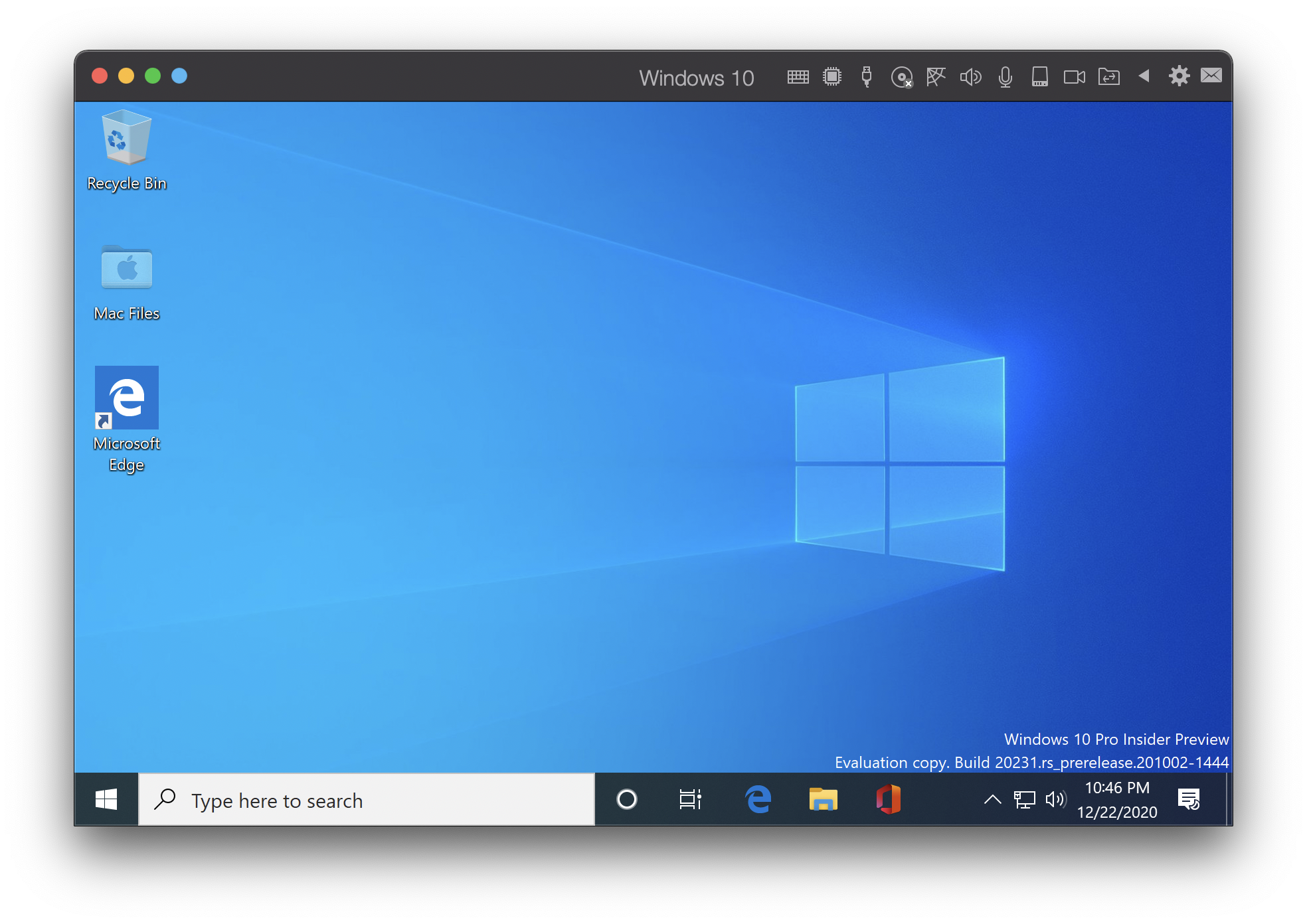Click the CD/DVD disc icon
1307x924 pixels.
pyautogui.click(x=901, y=77)
